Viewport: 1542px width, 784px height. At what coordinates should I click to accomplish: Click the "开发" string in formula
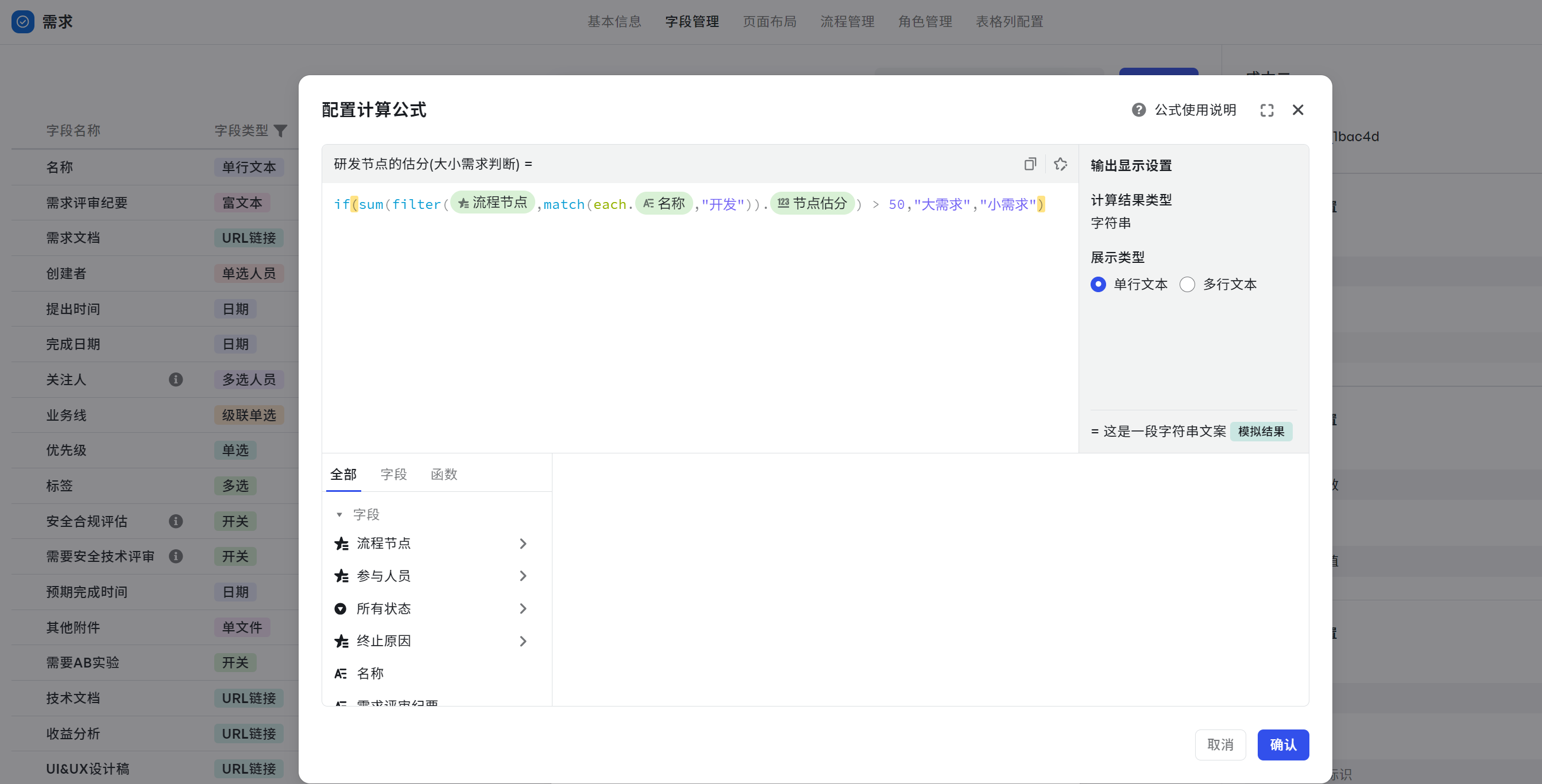tap(723, 204)
